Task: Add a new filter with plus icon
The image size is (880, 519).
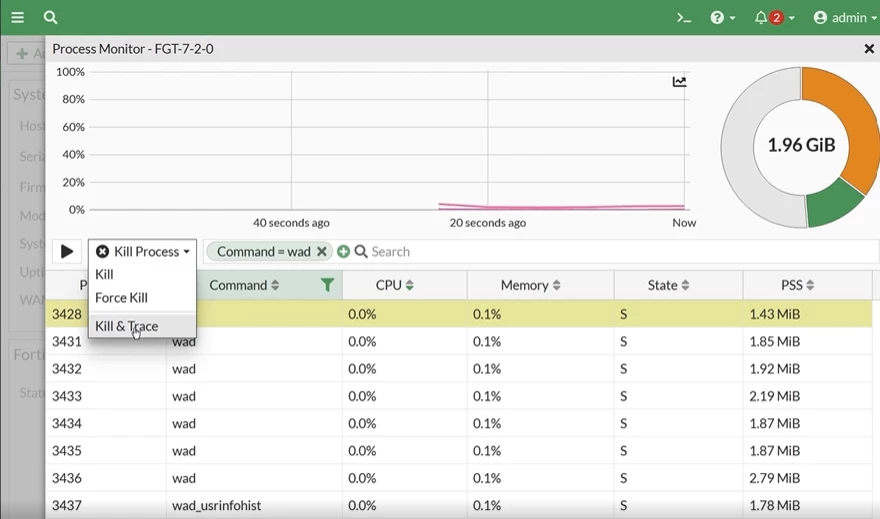Action: [343, 251]
